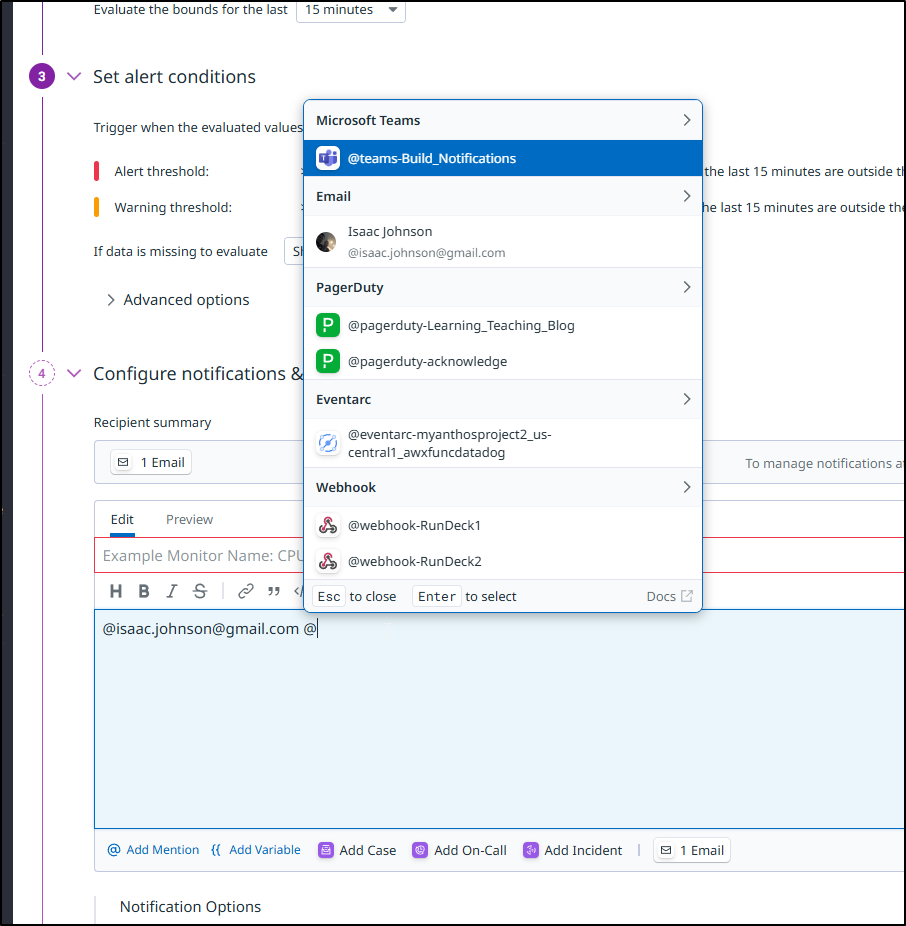Toggle italic formatting
This screenshot has width=906, height=926.
tap(171, 591)
